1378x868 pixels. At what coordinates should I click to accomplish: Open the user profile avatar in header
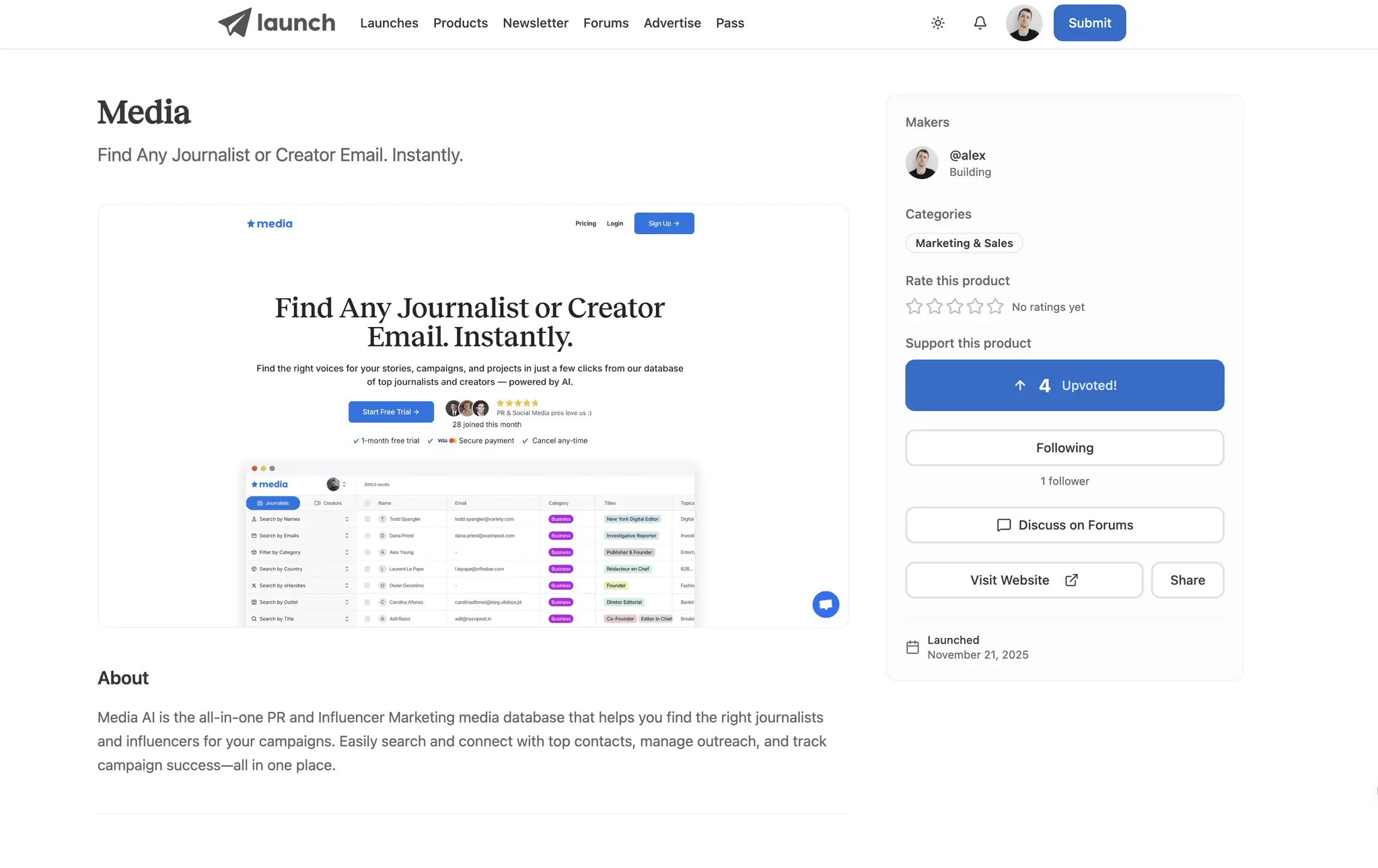click(x=1024, y=23)
